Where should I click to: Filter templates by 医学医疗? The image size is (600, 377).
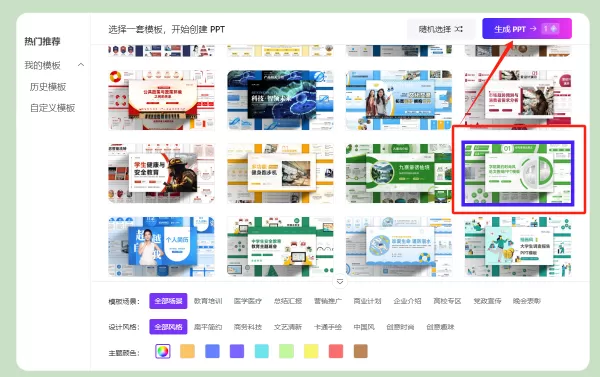pyautogui.click(x=248, y=301)
